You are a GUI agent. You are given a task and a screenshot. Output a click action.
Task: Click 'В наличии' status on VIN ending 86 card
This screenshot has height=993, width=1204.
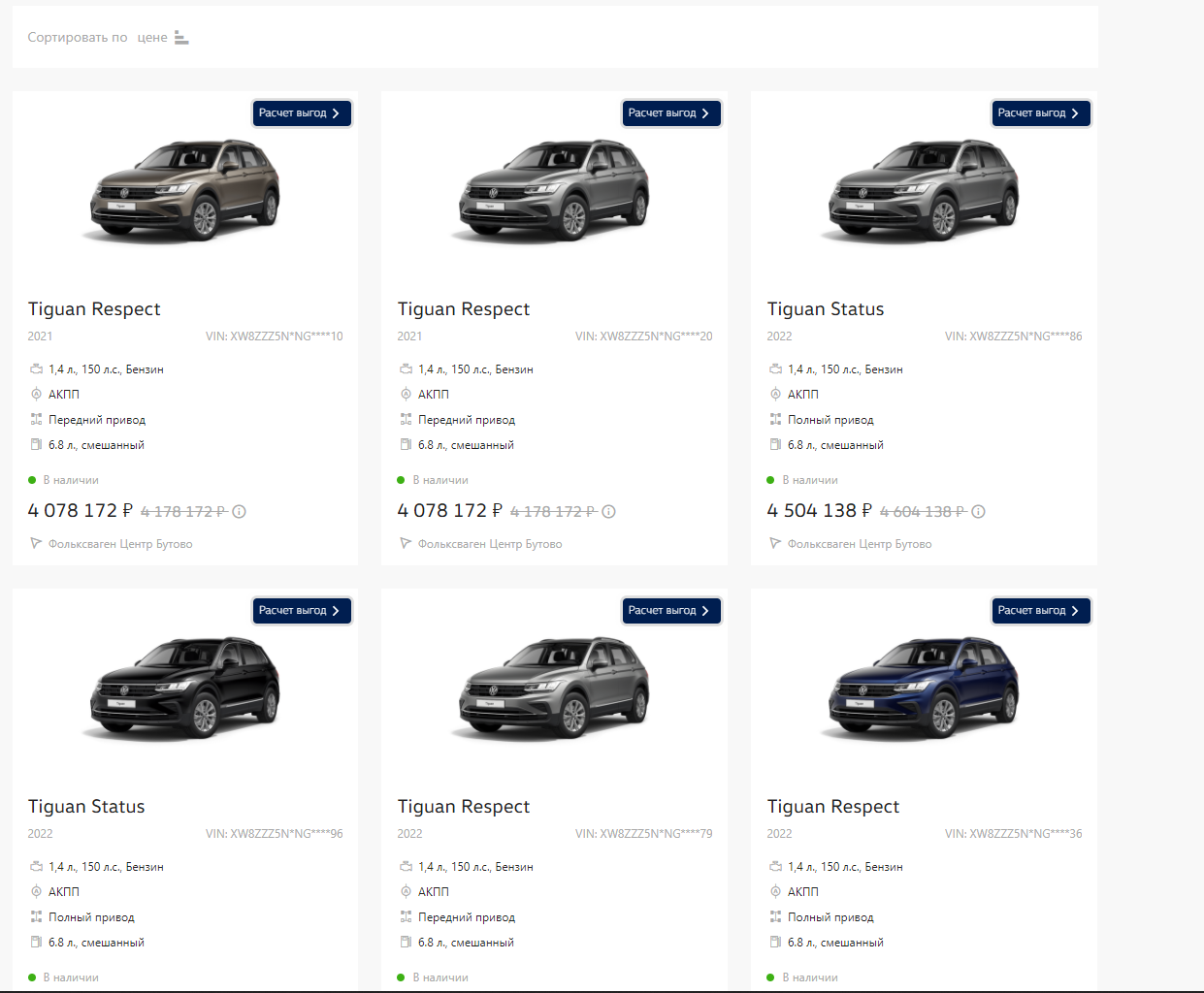810,480
